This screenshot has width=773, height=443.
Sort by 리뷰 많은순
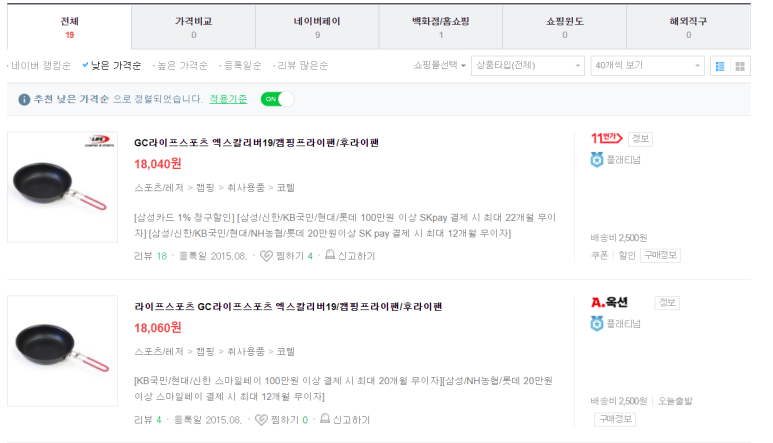pyautogui.click(x=300, y=66)
